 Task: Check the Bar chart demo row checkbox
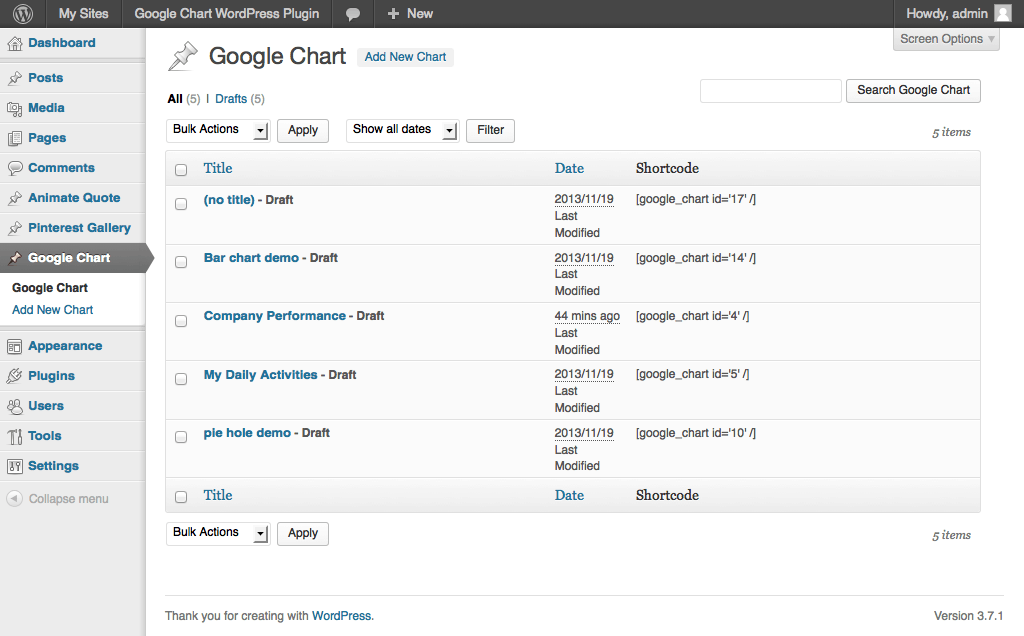(181, 262)
